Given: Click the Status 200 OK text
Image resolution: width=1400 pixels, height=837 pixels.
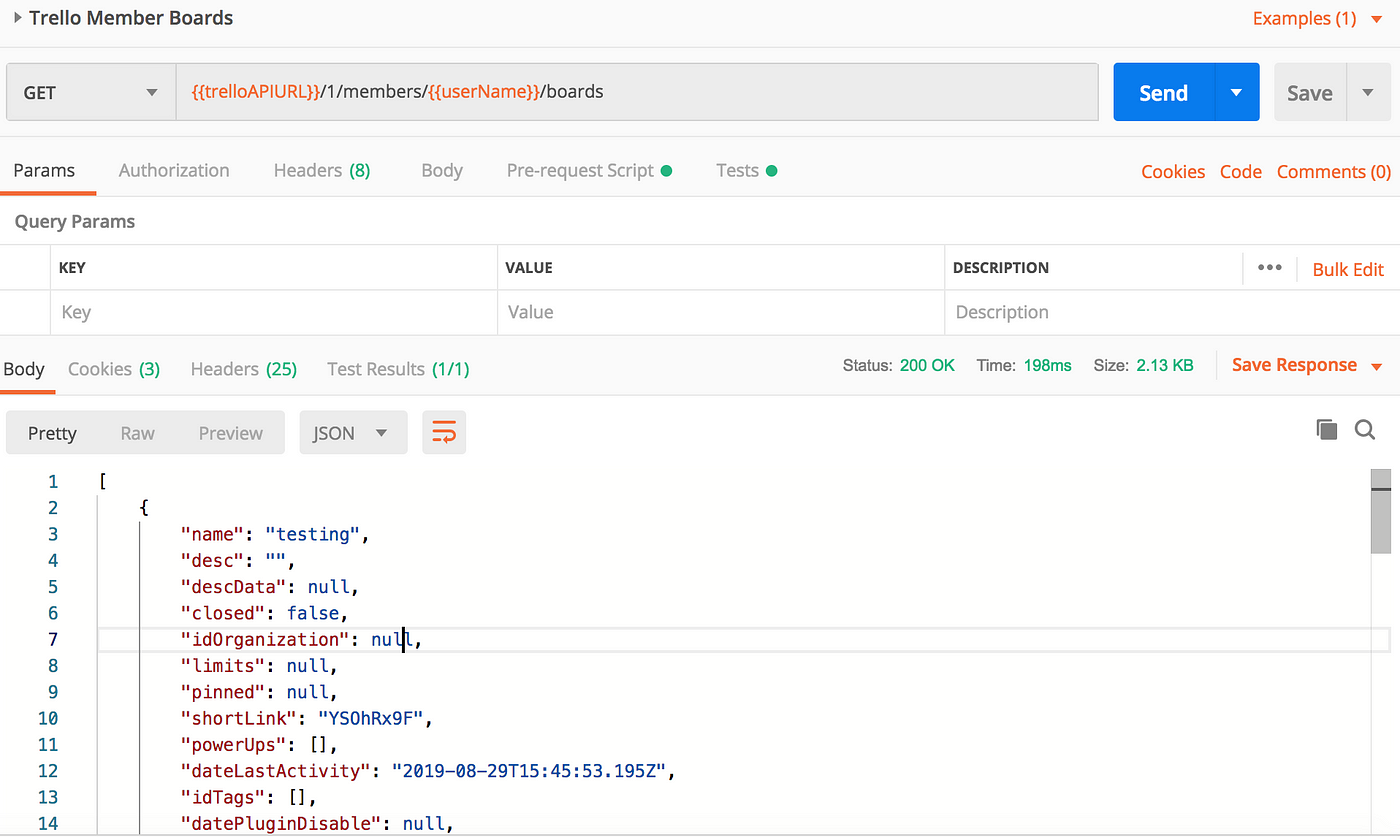Looking at the screenshot, I should click(899, 365).
